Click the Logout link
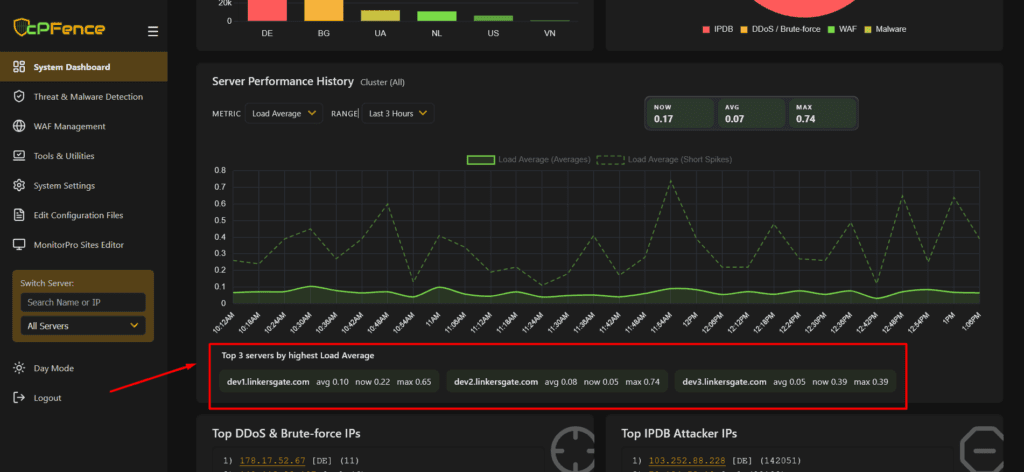This screenshot has width=1024, height=472. click(47, 398)
